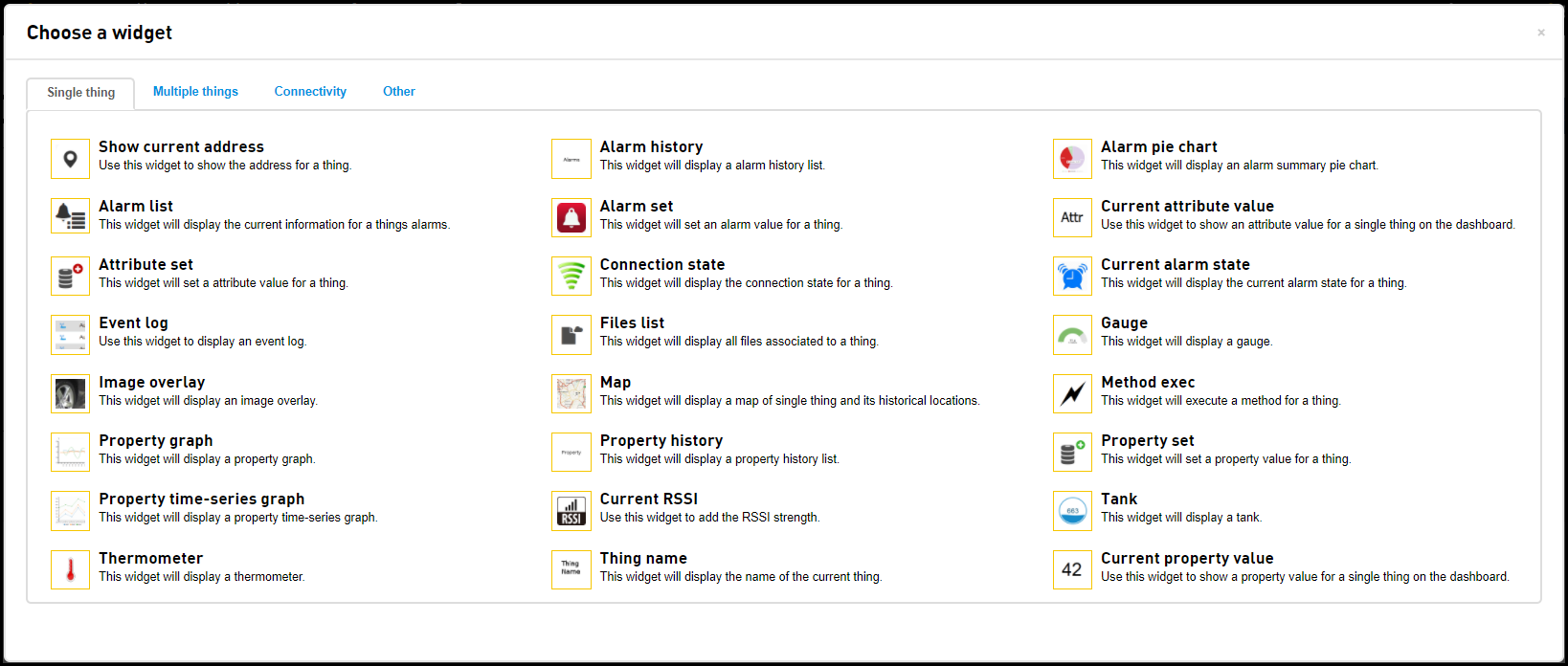Close the Choose a widget dialog
The width and height of the screenshot is (1568, 666).
[1541, 33]
